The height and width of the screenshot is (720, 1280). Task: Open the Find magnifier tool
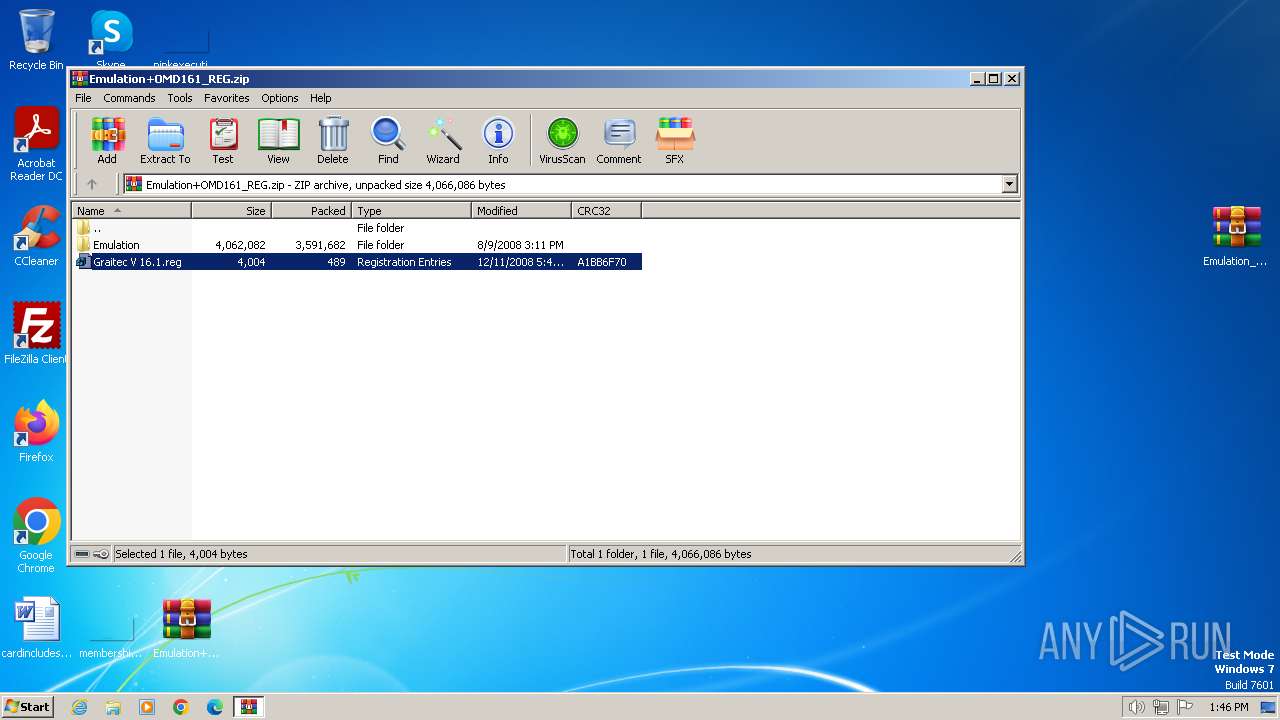point(388,140)
